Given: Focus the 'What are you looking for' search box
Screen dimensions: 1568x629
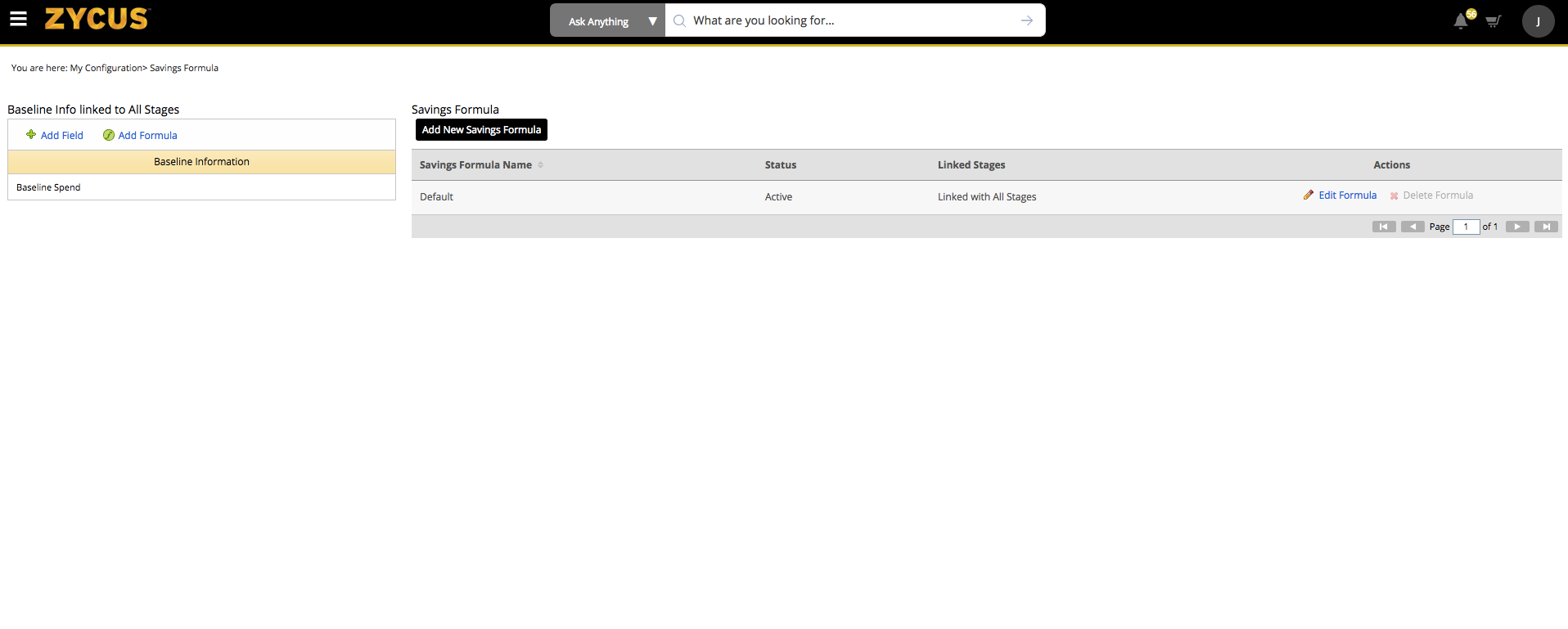Looking at the screenshot, I should tap(843, 20).
